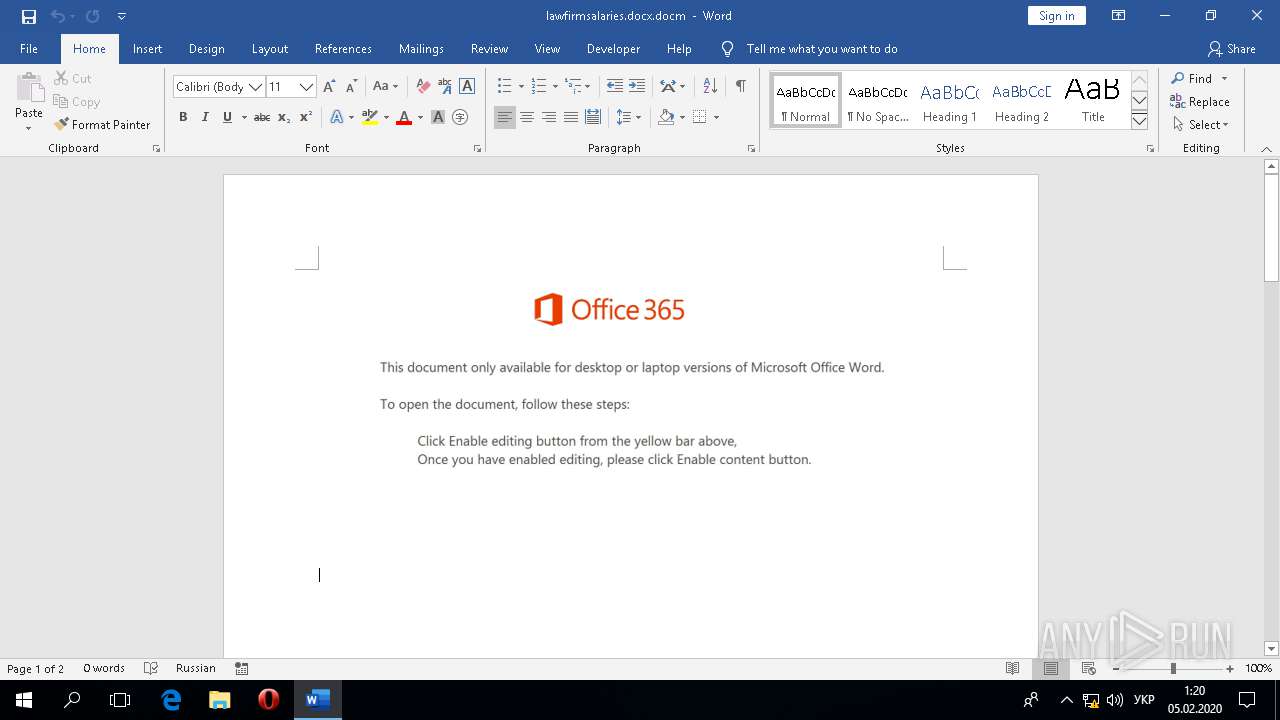
Task: Click Tell me what you want search
Action: point(821,49)
